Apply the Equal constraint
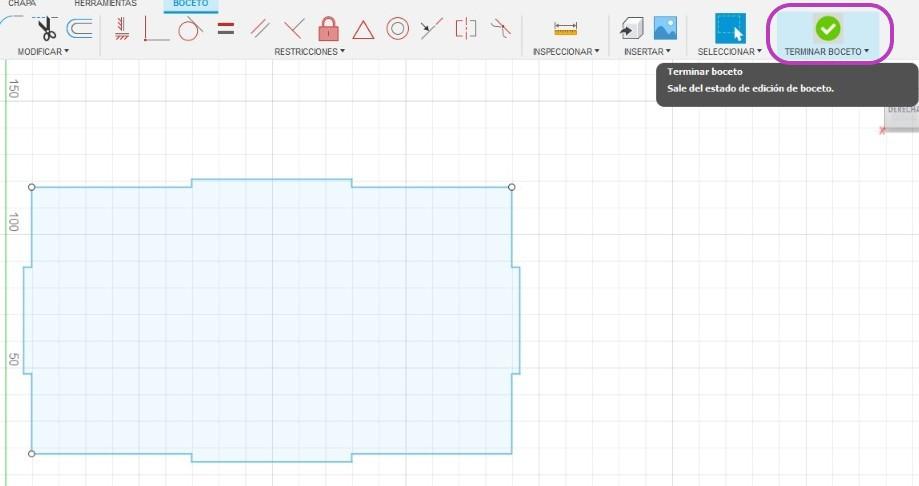 point(226,29)
